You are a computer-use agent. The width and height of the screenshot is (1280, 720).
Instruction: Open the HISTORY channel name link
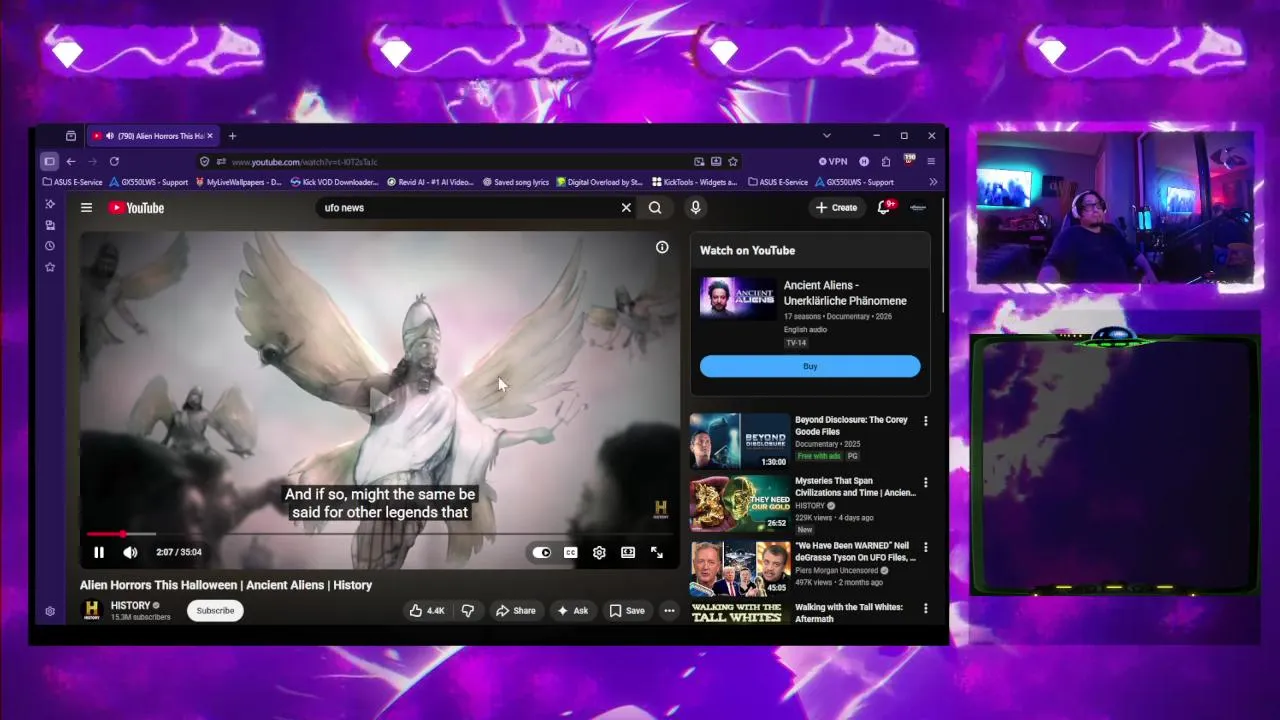pyautogui.click(x=131, y=605)
